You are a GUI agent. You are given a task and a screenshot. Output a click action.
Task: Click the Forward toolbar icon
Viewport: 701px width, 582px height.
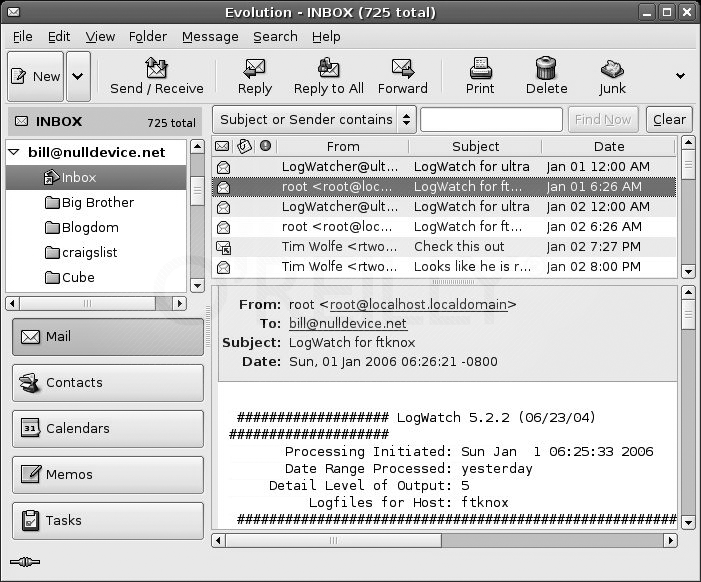[402, 68]
